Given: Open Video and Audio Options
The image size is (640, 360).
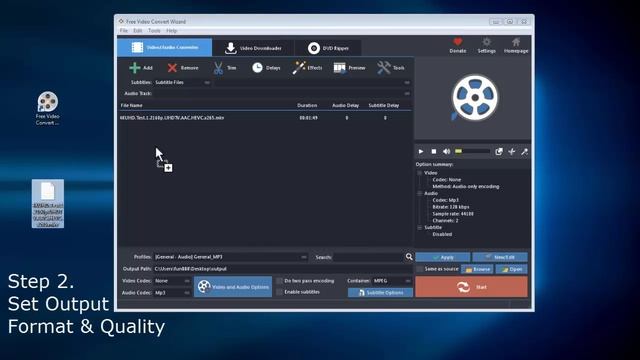Looking at the screenshot, I should tap(233, 287).
